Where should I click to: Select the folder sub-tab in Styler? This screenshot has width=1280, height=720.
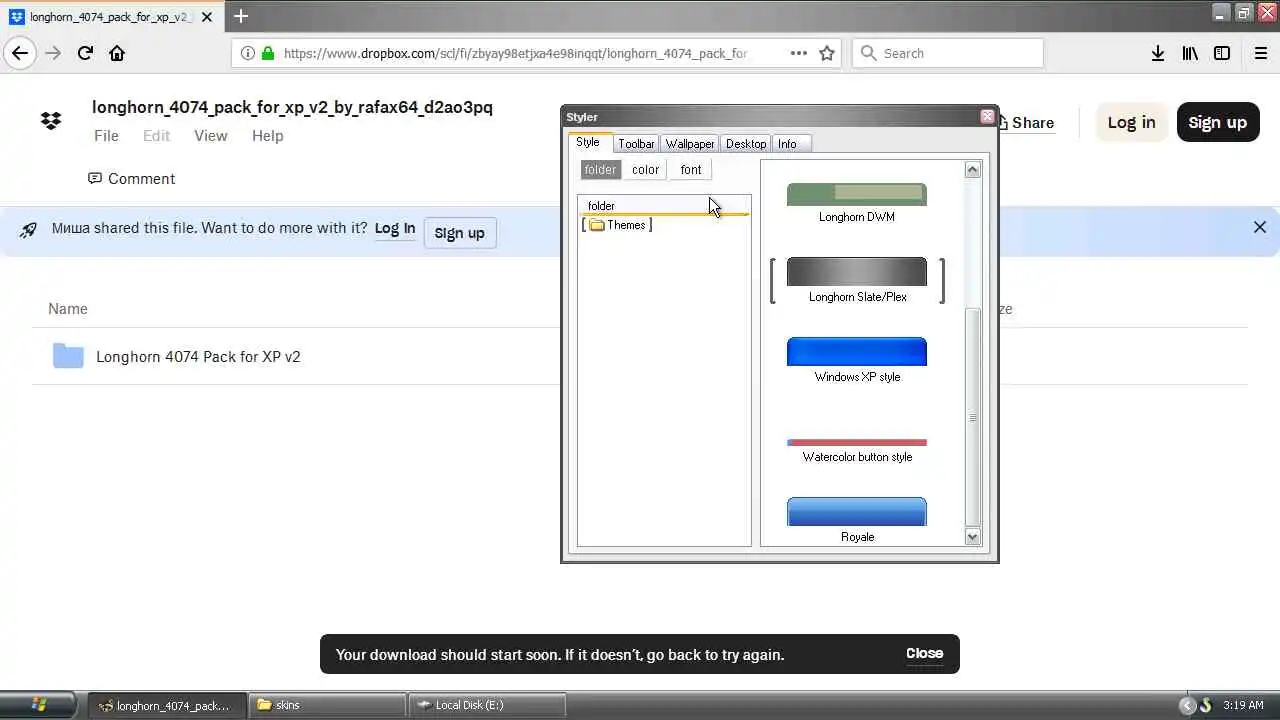click(x=600, y=170)
